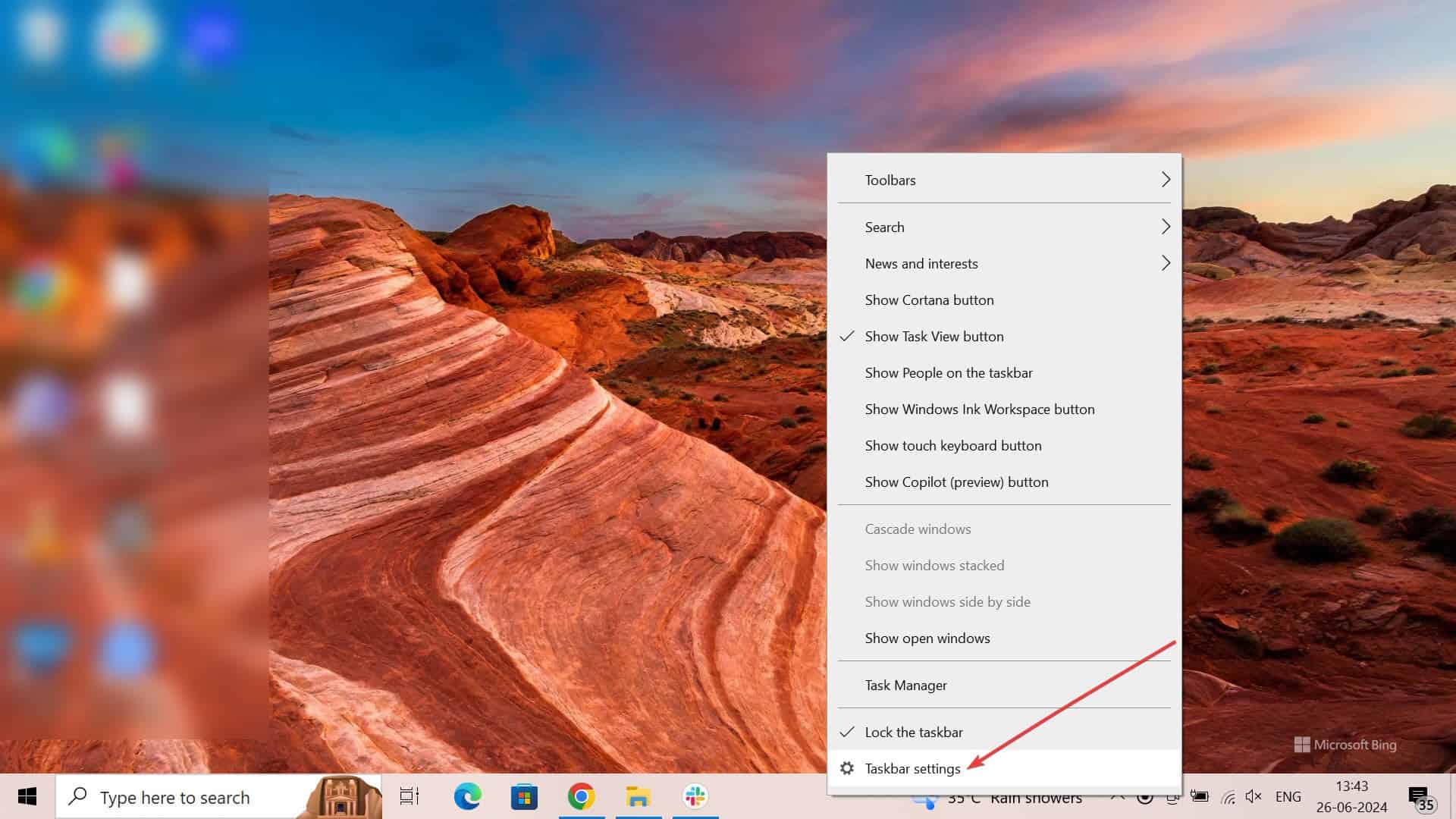Open the Start menu

[28, 796]
